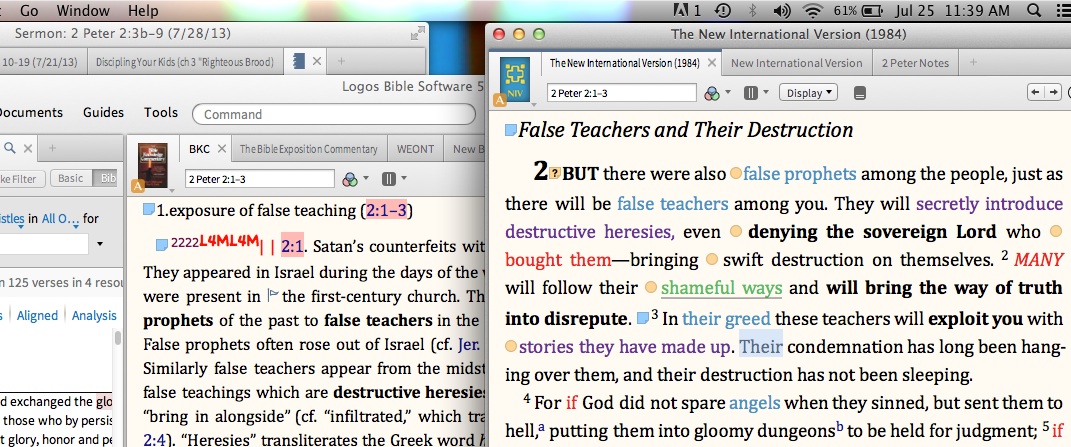
Task: Click the BKC reference box '2 Peter 2:1–3'
Action: [260, 179]
